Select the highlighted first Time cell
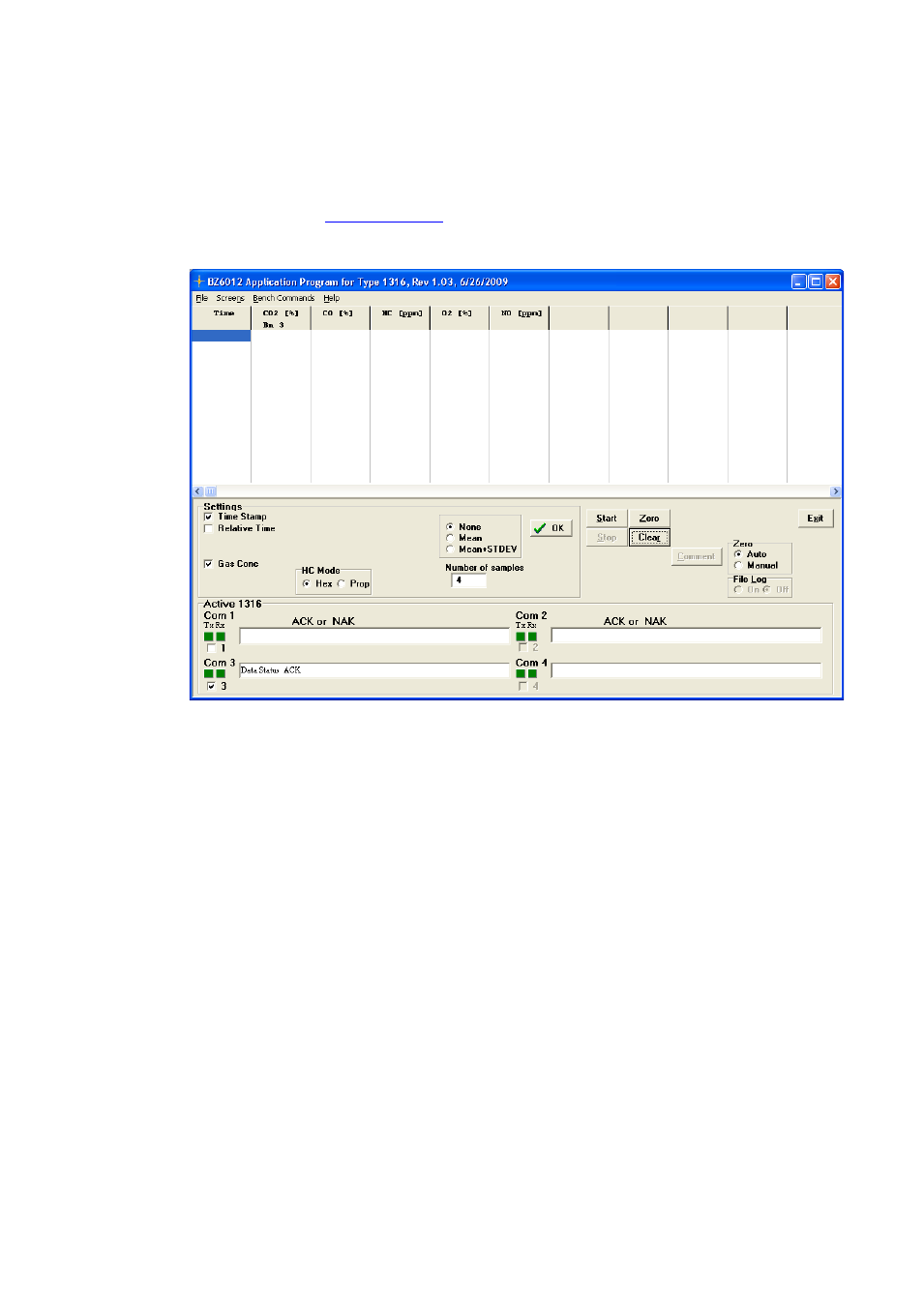924x1306 pixels. 222,336
